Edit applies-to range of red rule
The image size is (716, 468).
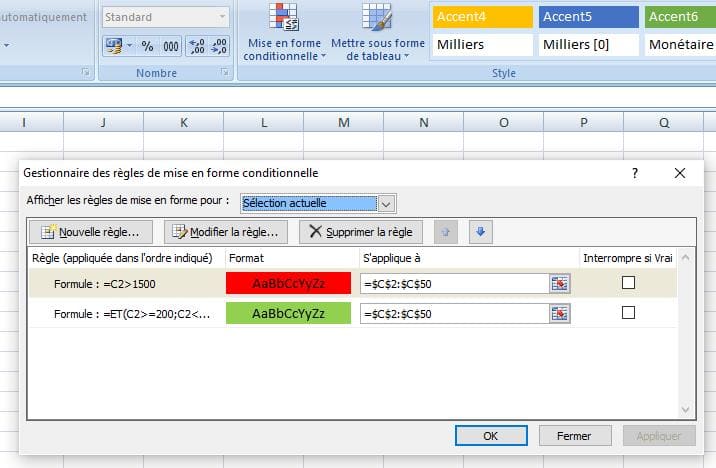[454, 284]
